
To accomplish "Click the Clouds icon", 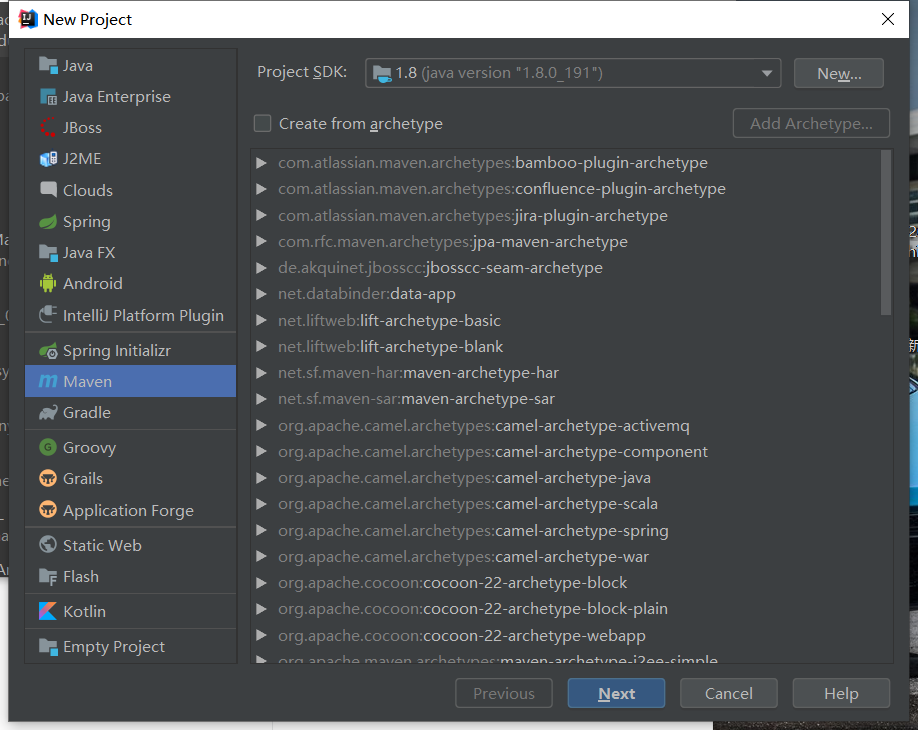I will [48, 190].
